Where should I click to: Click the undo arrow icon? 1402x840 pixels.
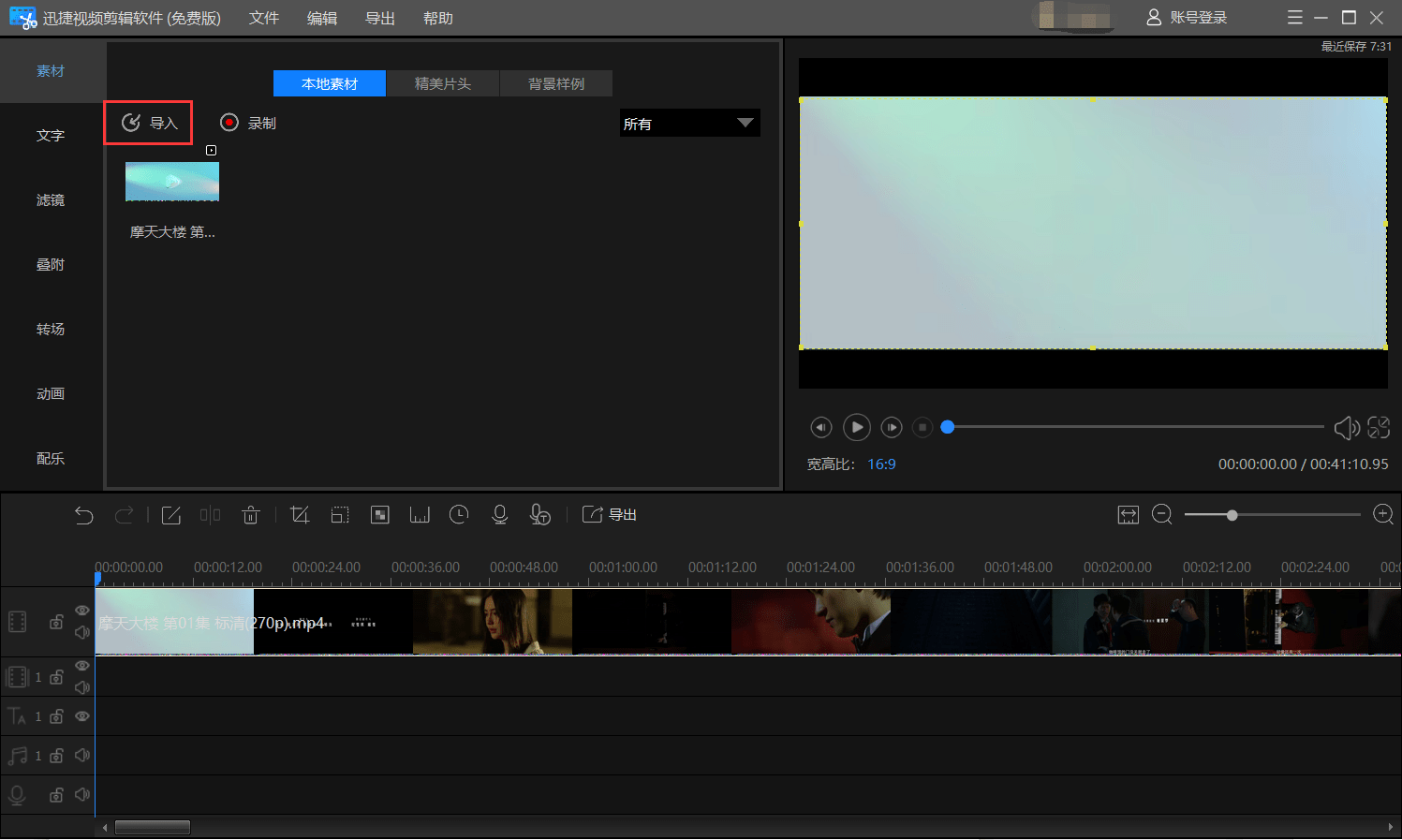tap(84, 515)
